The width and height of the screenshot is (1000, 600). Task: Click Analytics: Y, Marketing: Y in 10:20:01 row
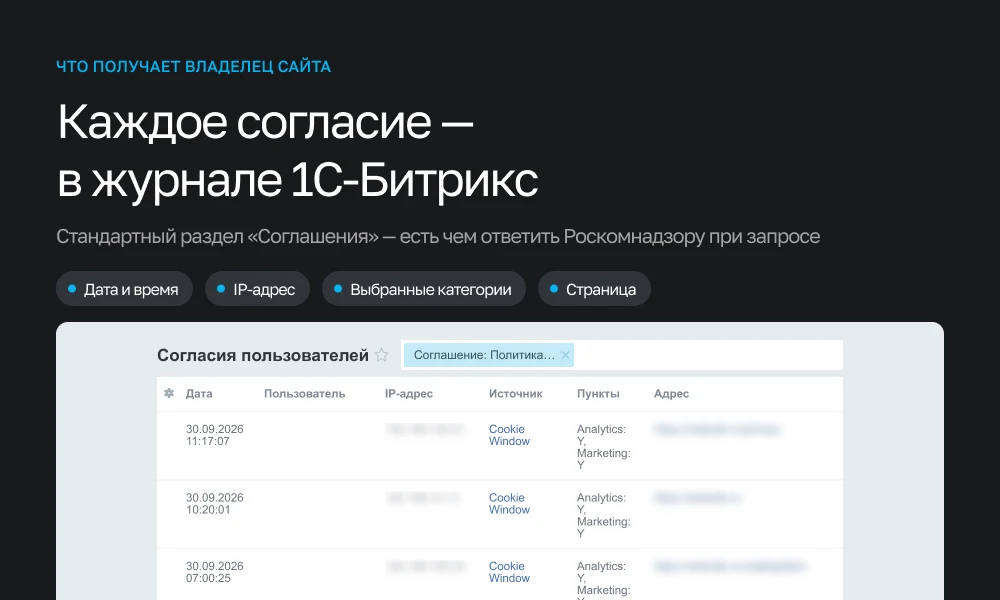(x=603, y=515)
